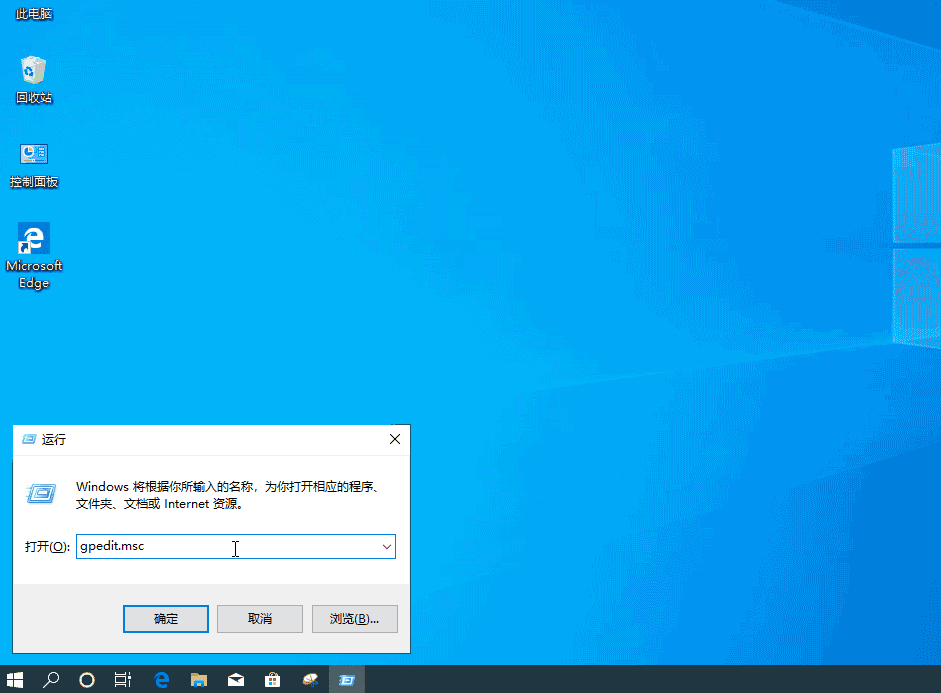
Task: Open the Windows Start menu
Action: pyautogui.click(x=15, y=679)
